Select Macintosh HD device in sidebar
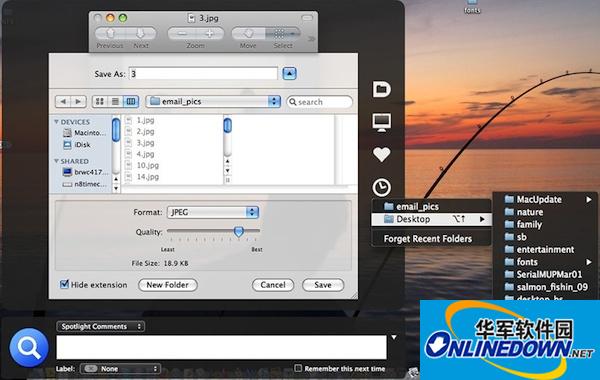600x380 pixels. click(x=84, y=133)
